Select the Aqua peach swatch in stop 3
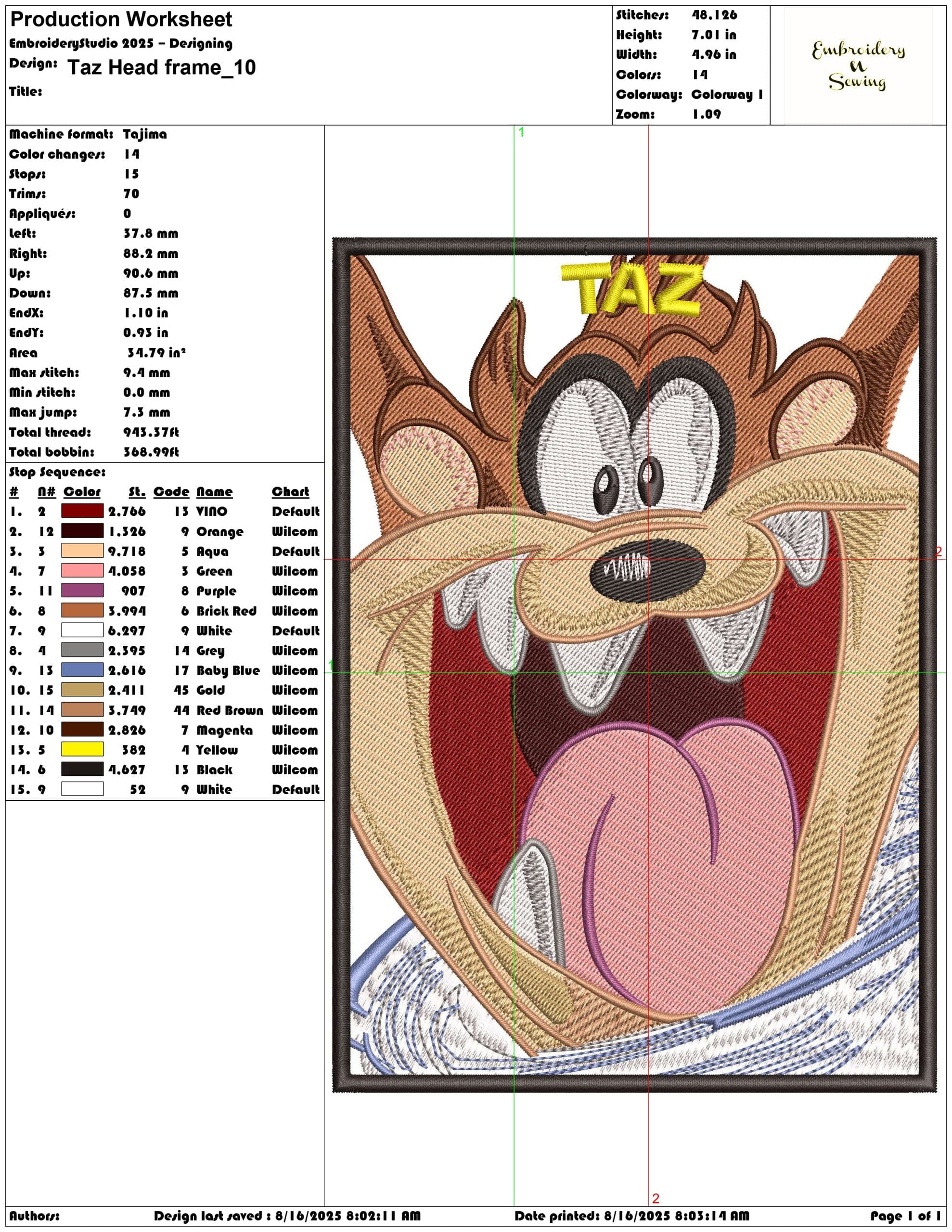The height and width of the screenshot is (1232, 952). pyautogui.click(x=82, y=551)
